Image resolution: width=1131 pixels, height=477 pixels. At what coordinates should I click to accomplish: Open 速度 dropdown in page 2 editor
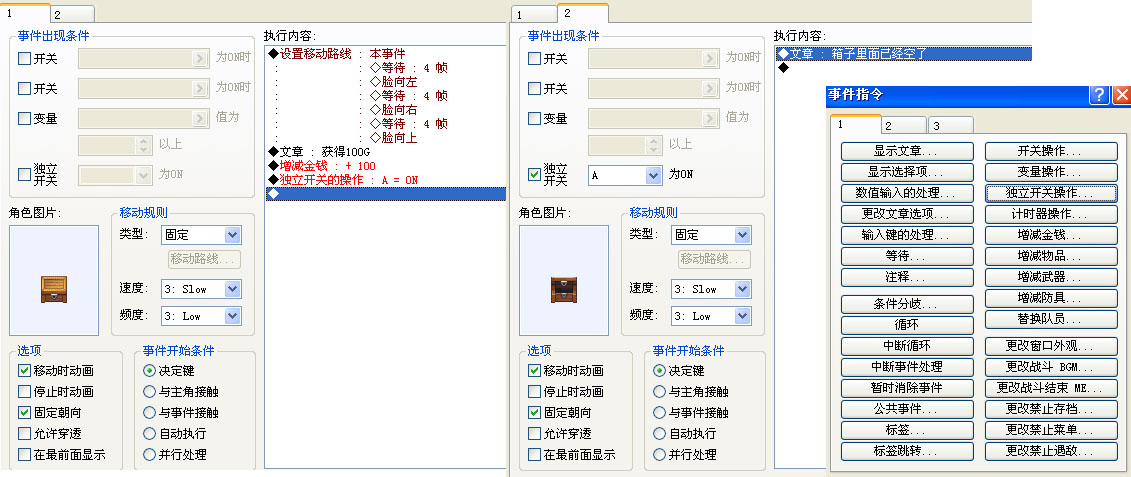[x=742, y=289]
